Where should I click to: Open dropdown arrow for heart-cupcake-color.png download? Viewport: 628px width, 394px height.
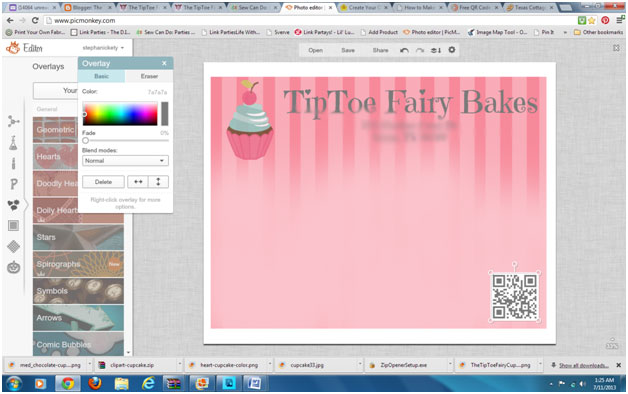[270, 365]
